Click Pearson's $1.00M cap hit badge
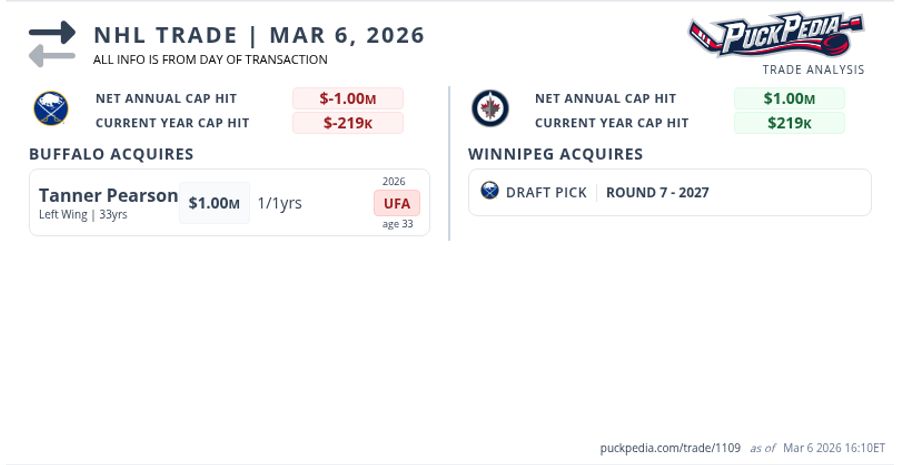This screenshot has height=465, width=900. [x=214, y=203]
